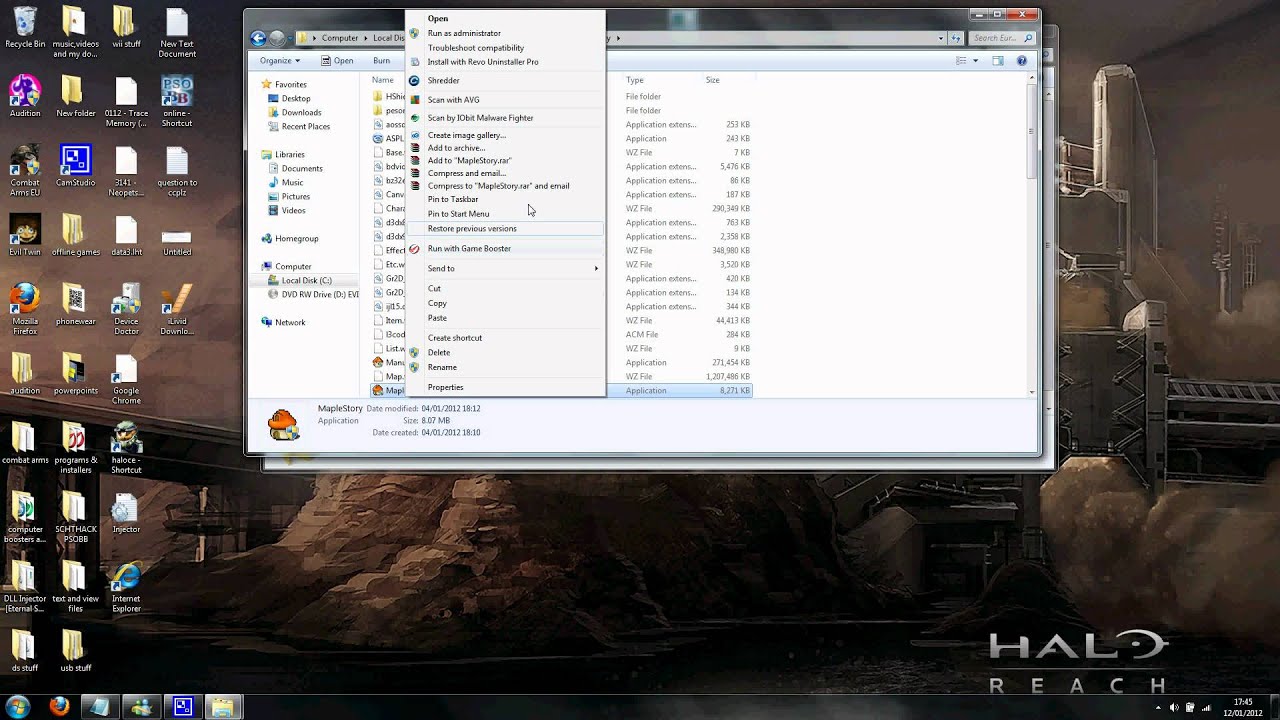The image size is (1280, 720).
Task: Select the Google Chrome desktop shortcut
Action: [x=126, y=380]
